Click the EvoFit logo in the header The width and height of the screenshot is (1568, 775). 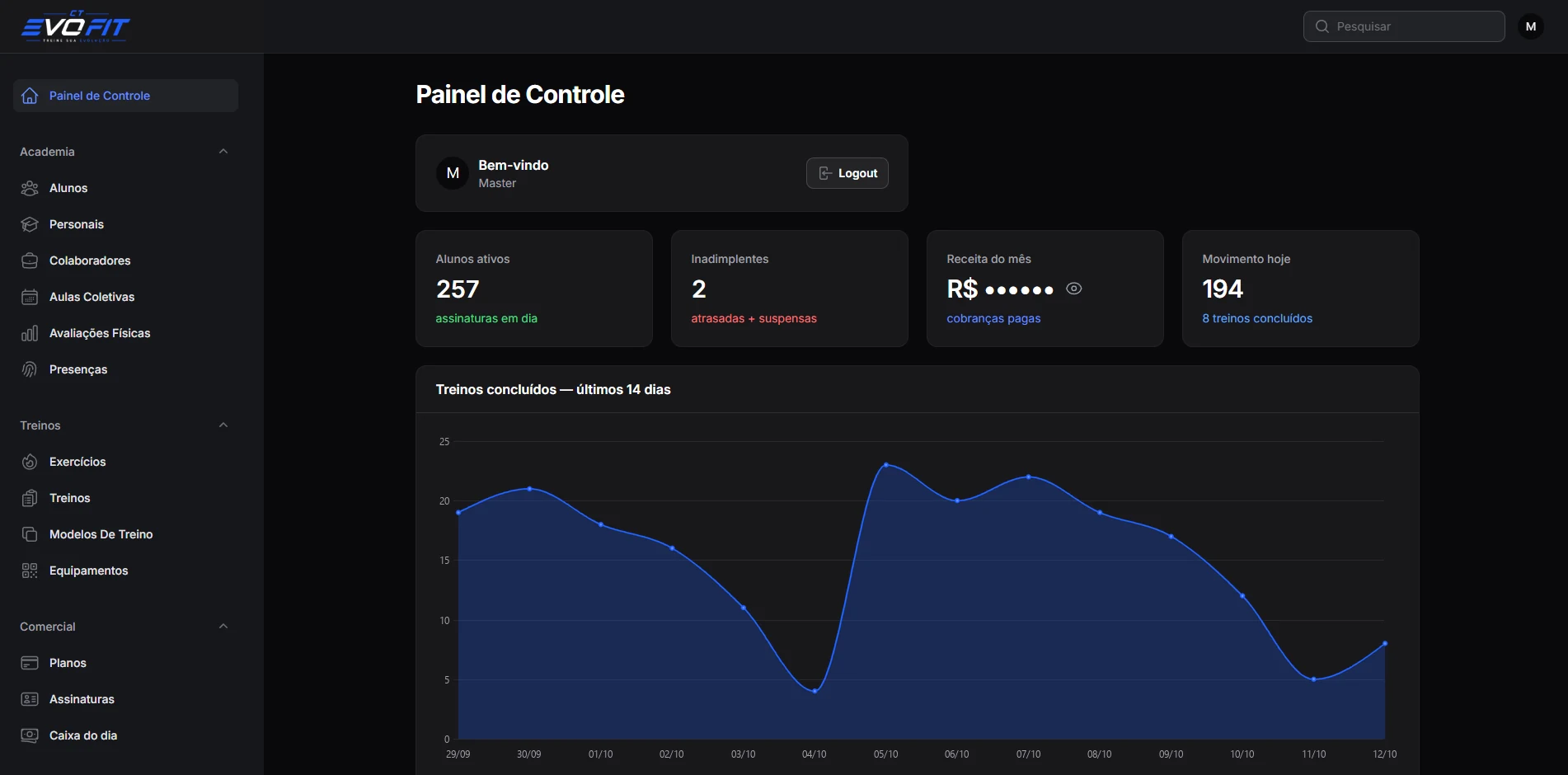pyautogui.click(x=75, y=26)
